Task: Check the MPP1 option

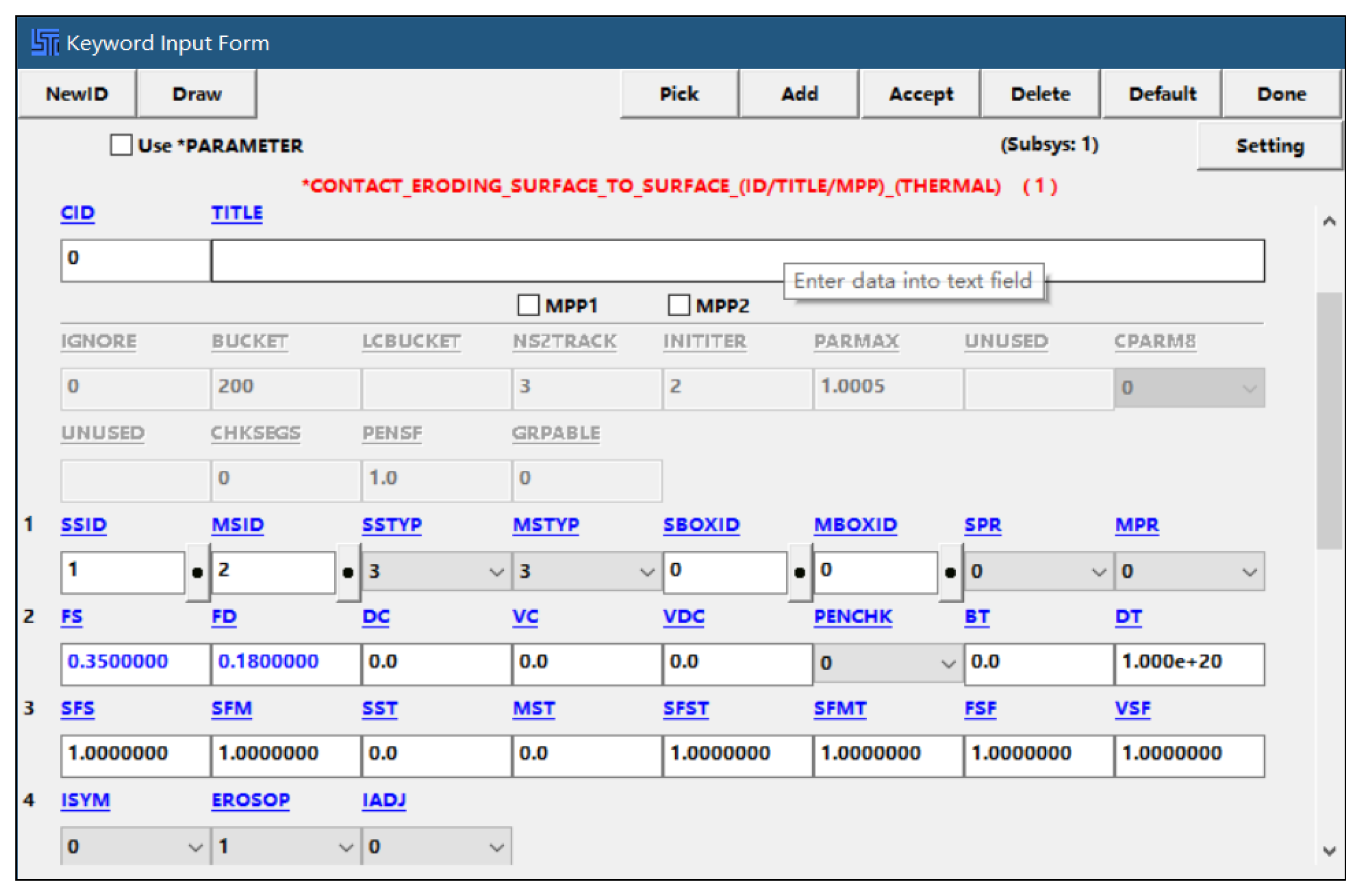Action: (528, 305)
